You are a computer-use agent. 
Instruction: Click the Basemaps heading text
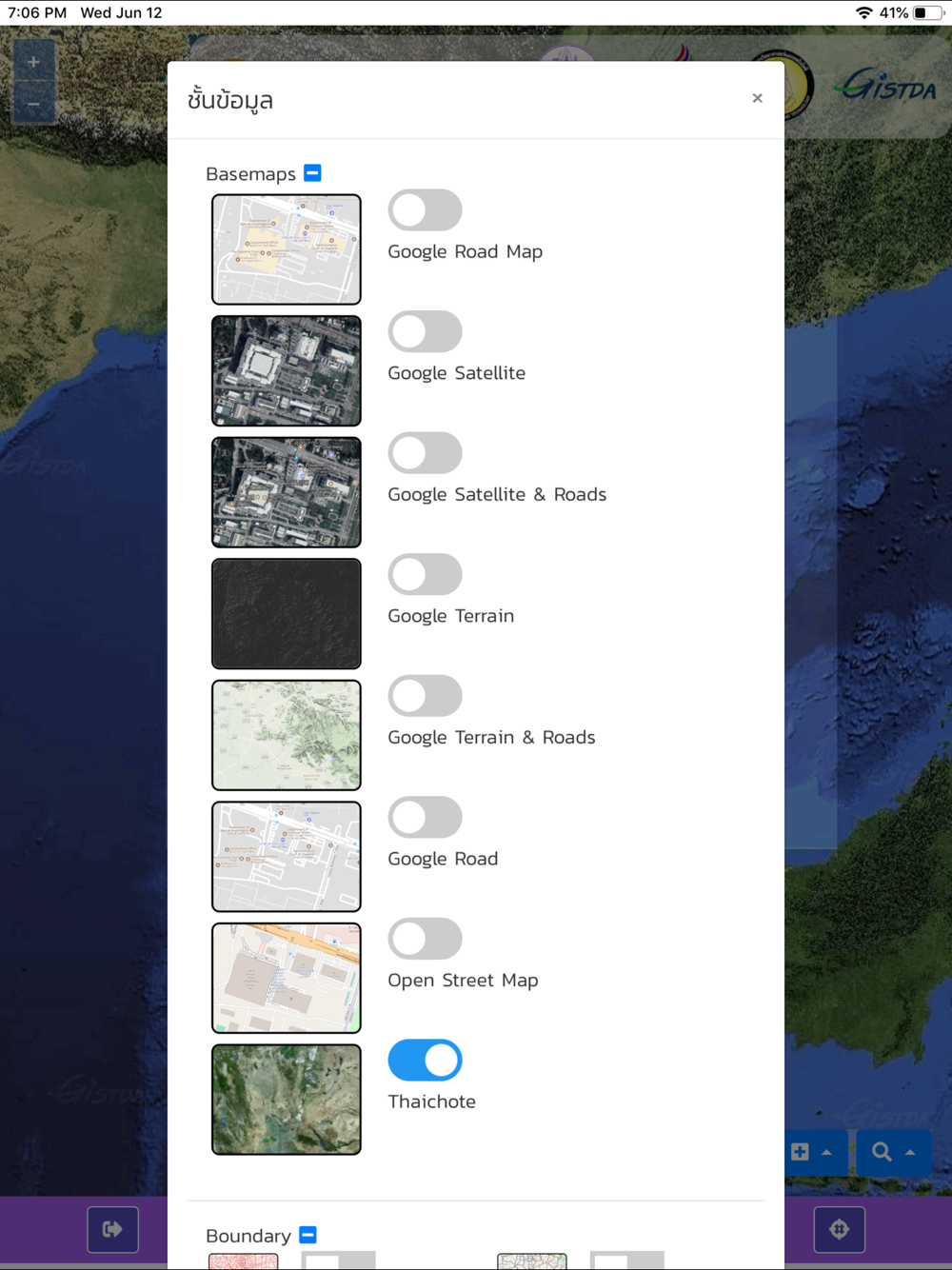(x=250, y=174)
